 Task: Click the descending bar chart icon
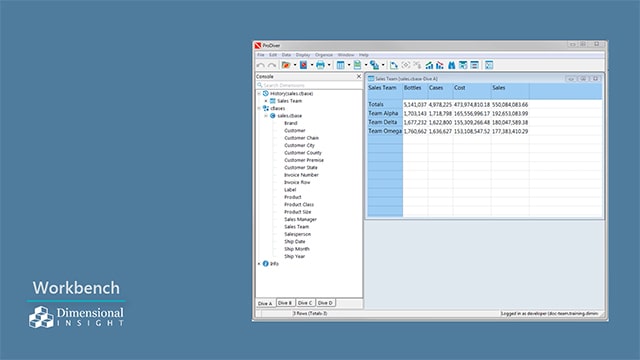point(440,65)
